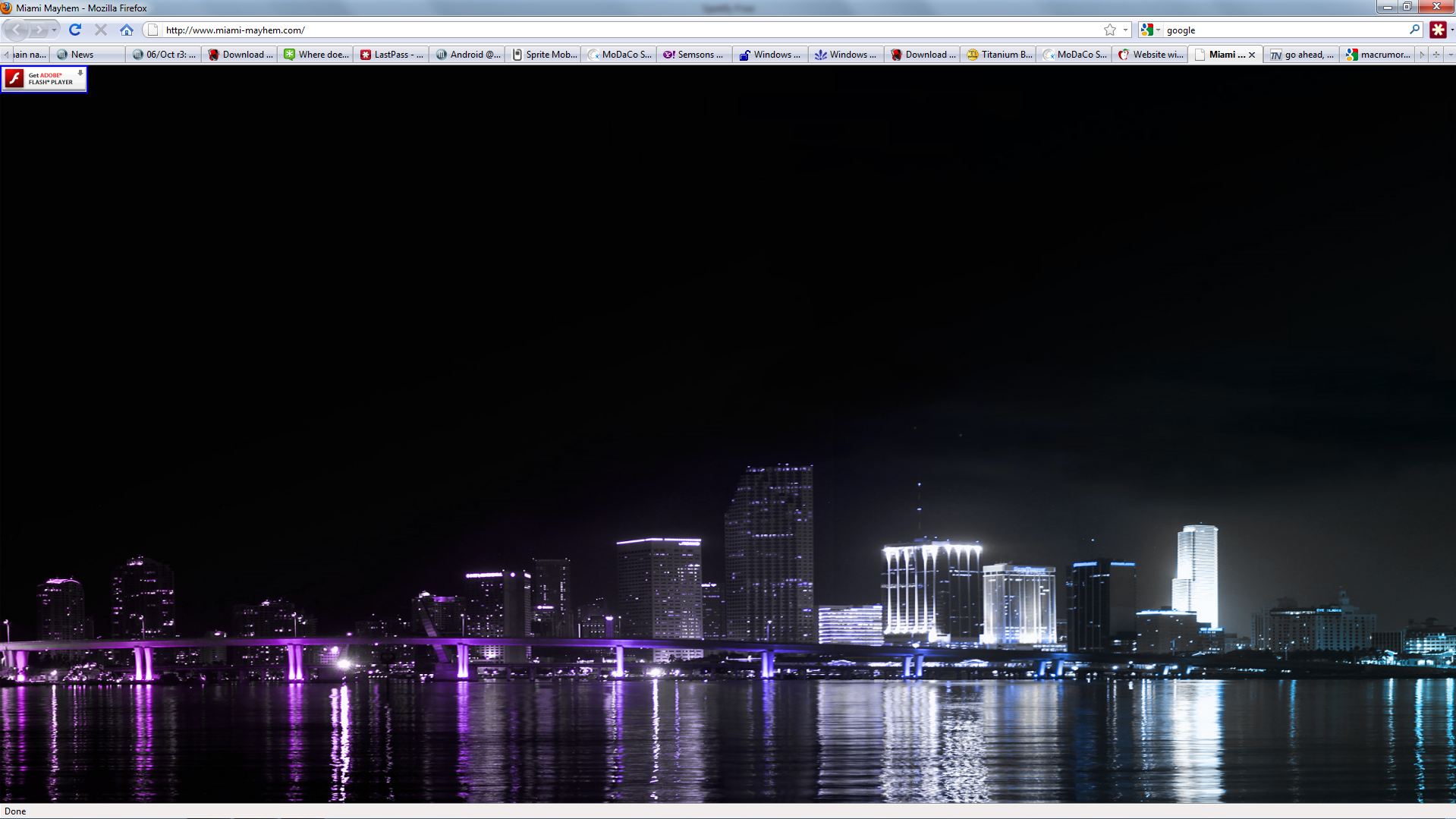Open the list all tabs dropdown
This screenshot has height=819, width=1456.
(1450, 55)
